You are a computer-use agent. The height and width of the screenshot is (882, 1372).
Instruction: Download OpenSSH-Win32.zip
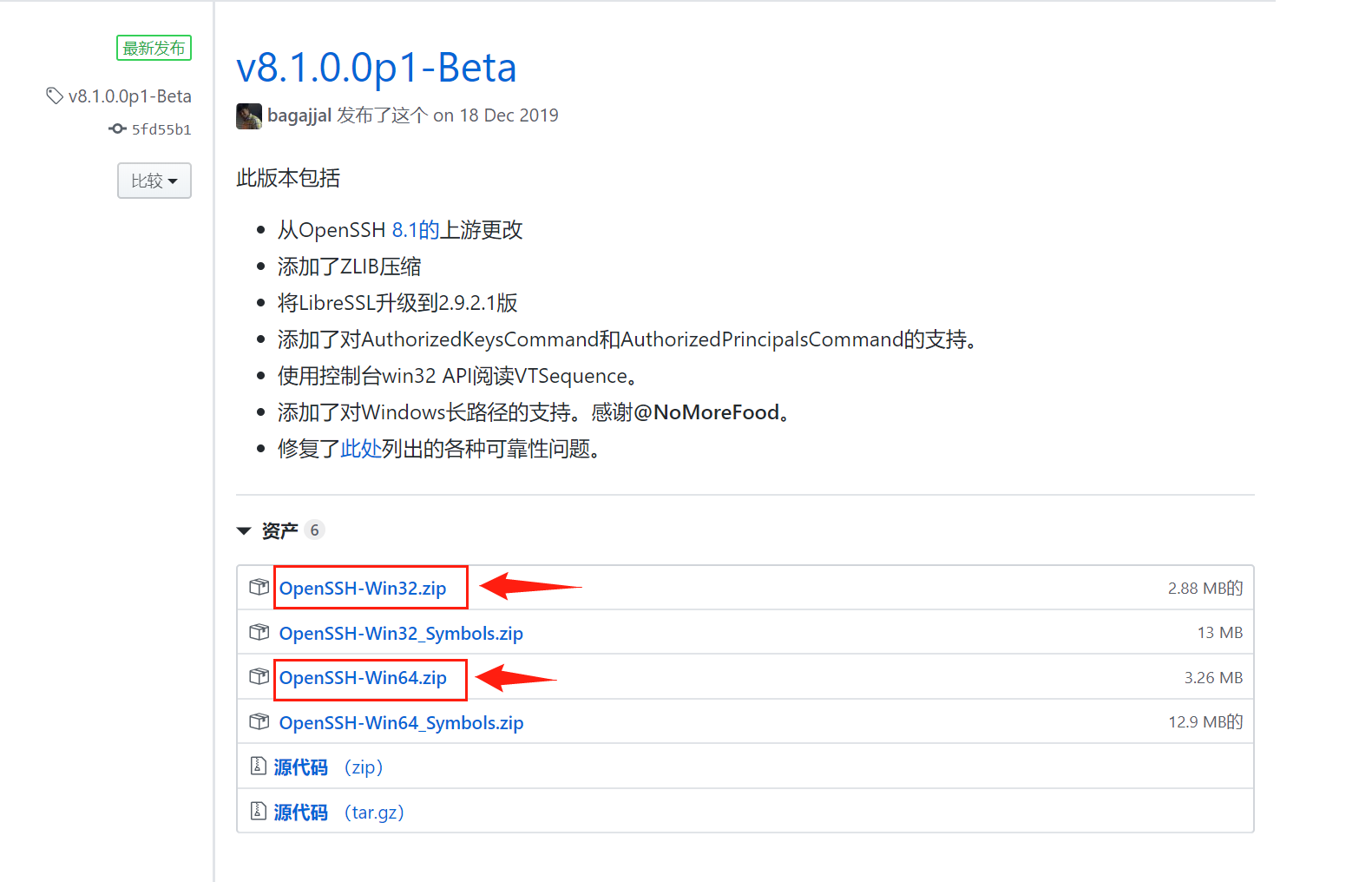click(363, 588)
